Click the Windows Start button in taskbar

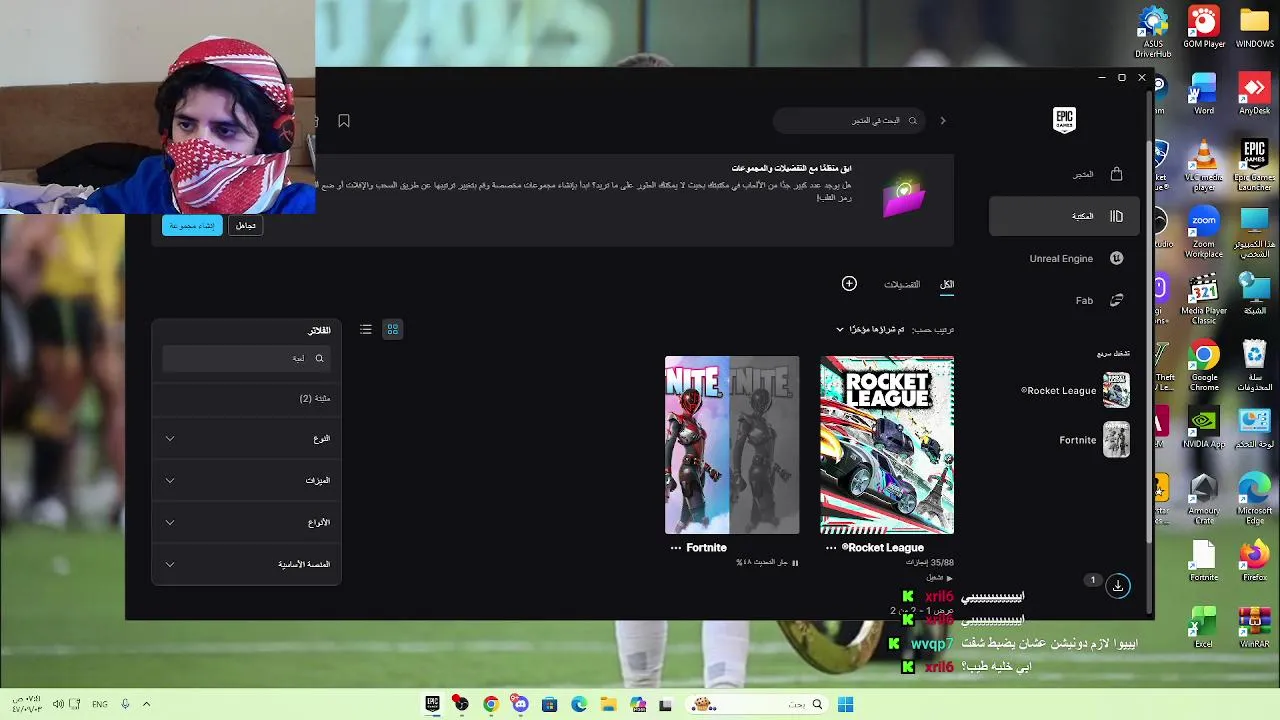(x=845, y=704)
